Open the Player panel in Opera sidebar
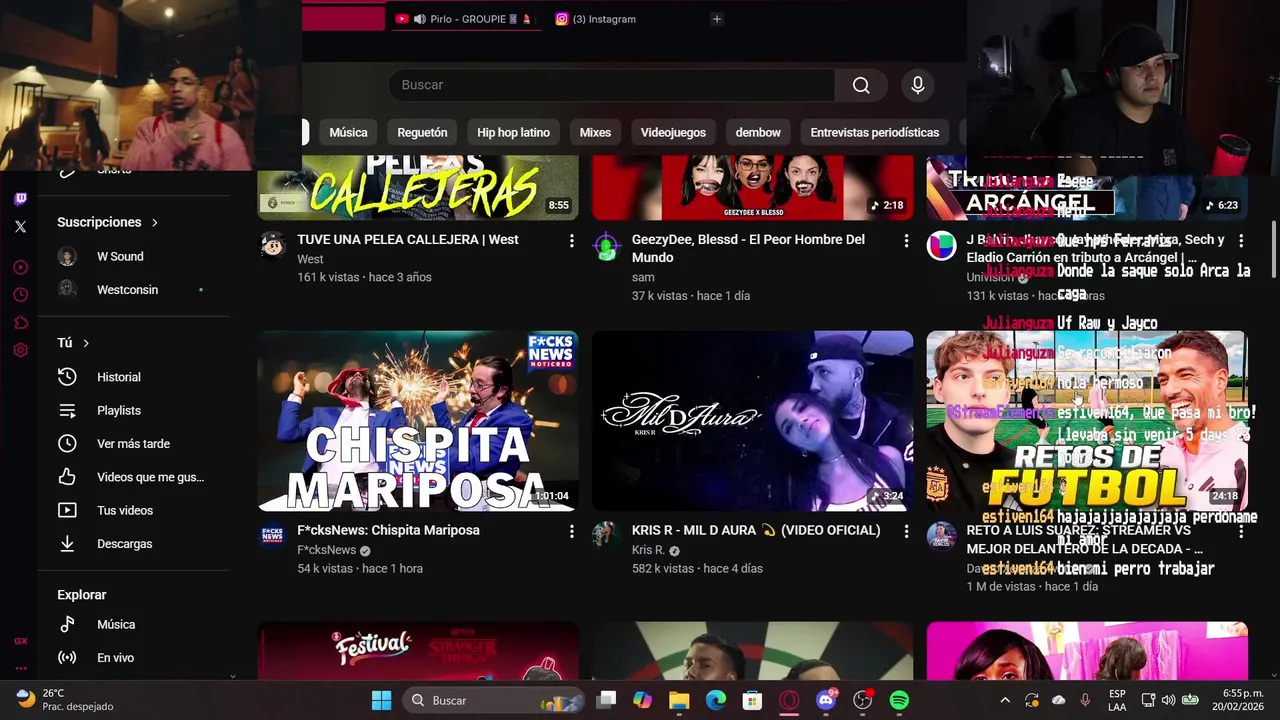1280x720 pixels. tap(20, 268)
